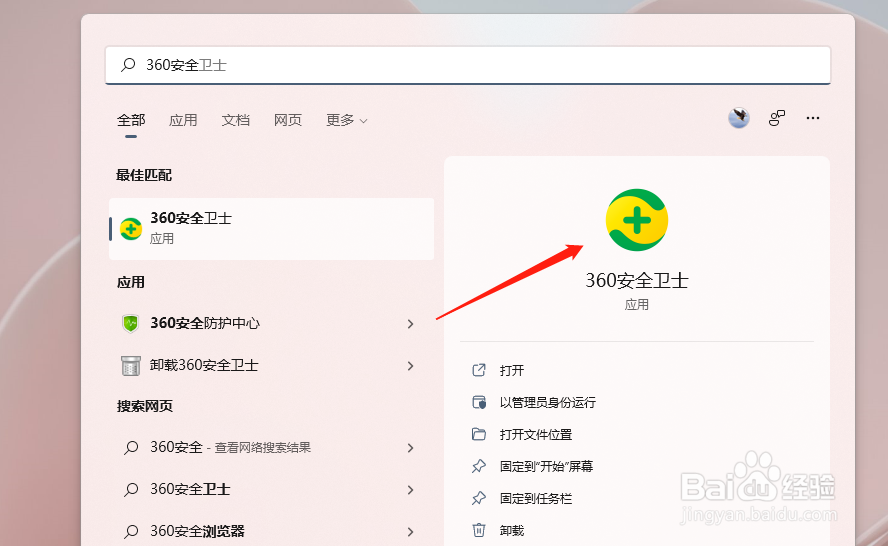The width and height of the screenshot is (888, 546).
Task: Click the folder icon beside 打开文件位置
Action: pyautogui.click(x=479, y=434)
